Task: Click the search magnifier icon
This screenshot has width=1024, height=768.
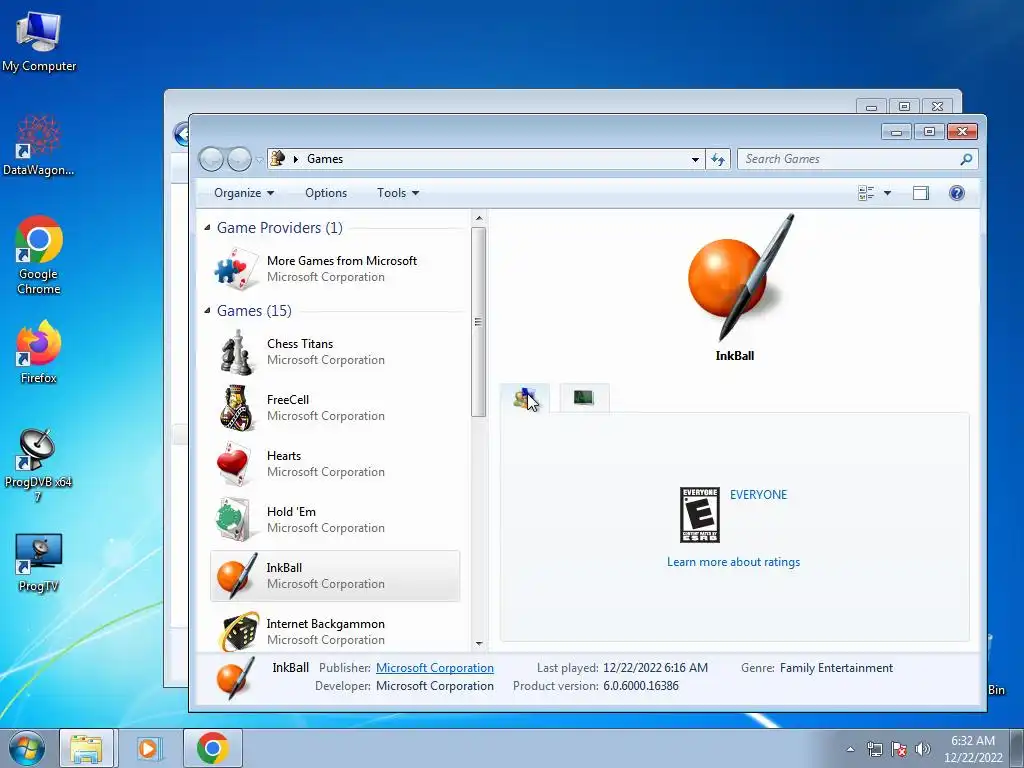Action: tap(967, 159)
